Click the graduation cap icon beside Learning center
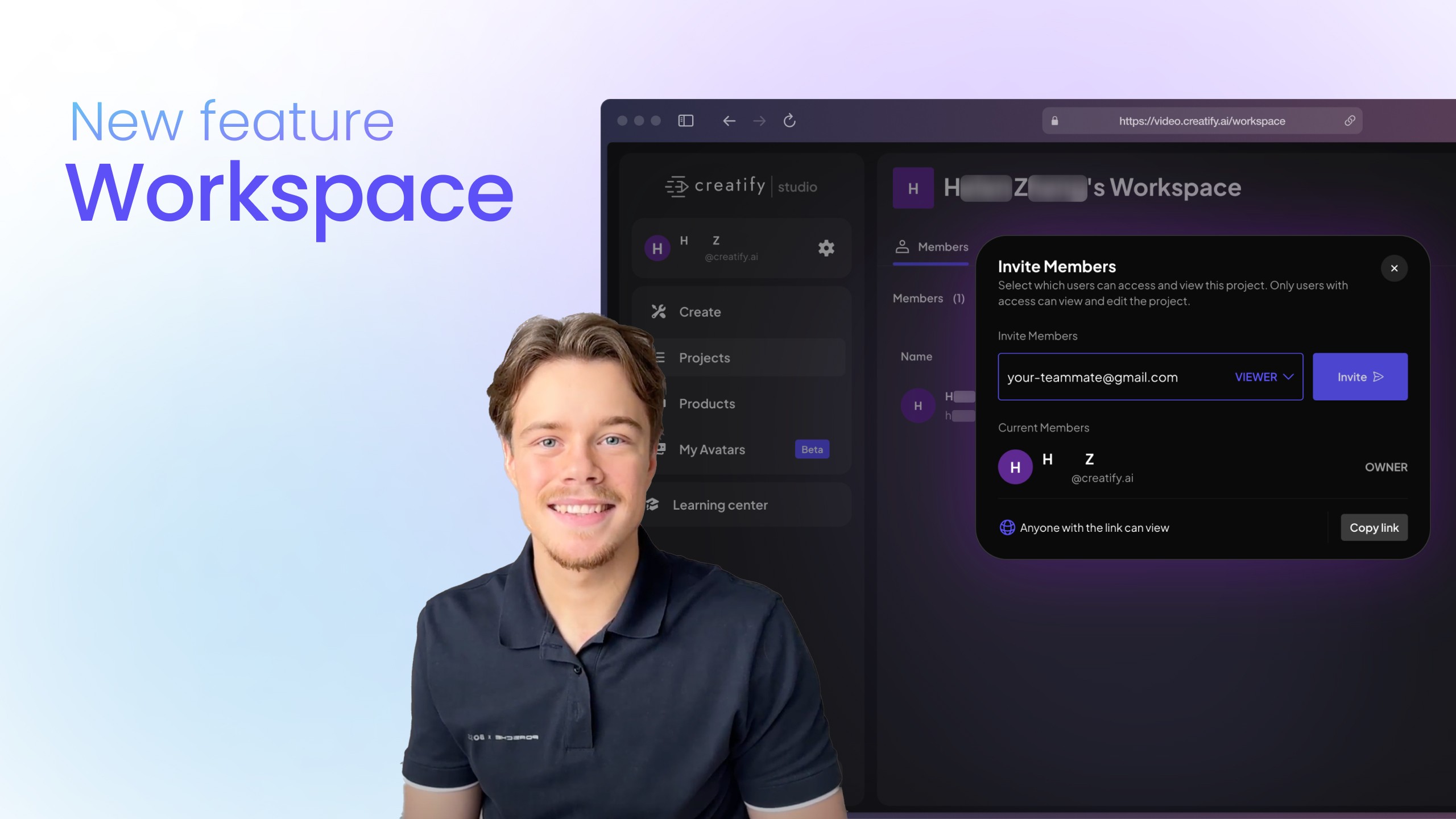Viewport: 1456px width, 819px height. [x=652, y=504]
